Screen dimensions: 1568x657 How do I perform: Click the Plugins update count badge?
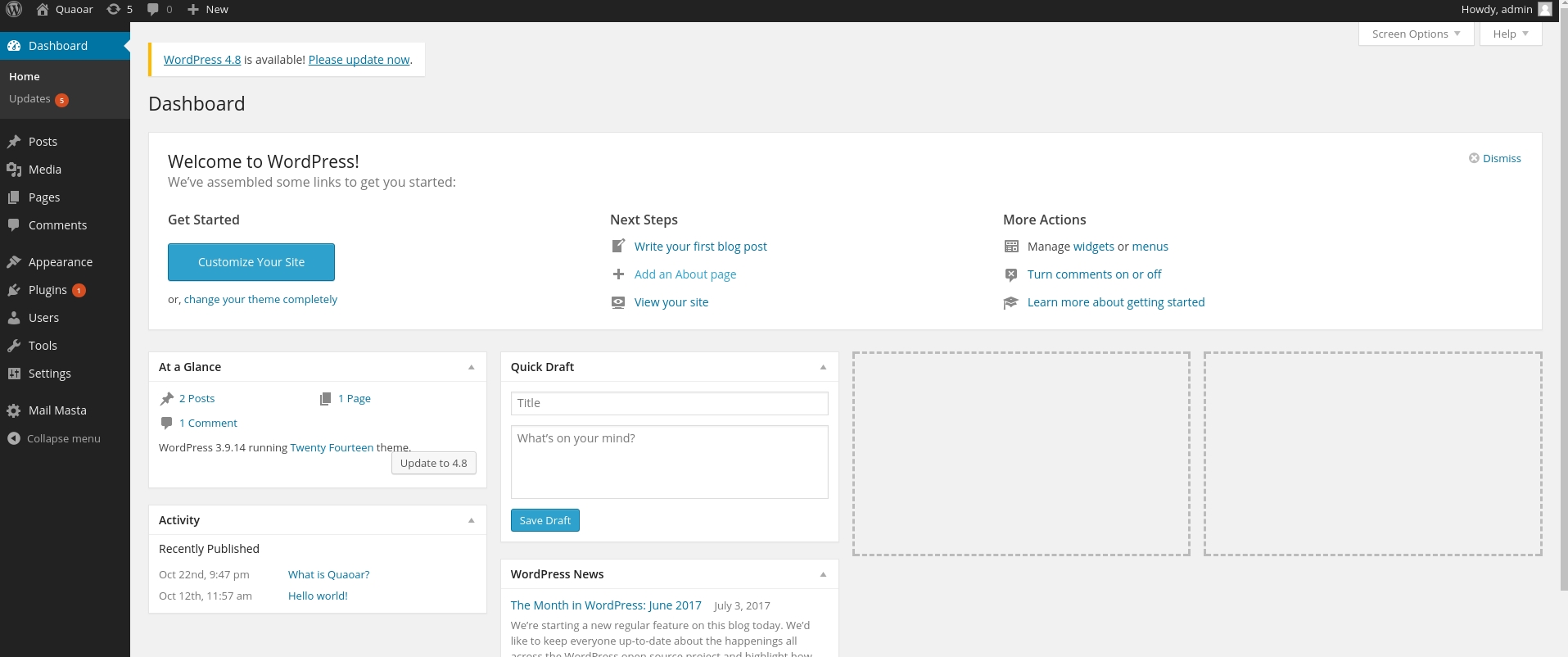(x=79, y=290)
